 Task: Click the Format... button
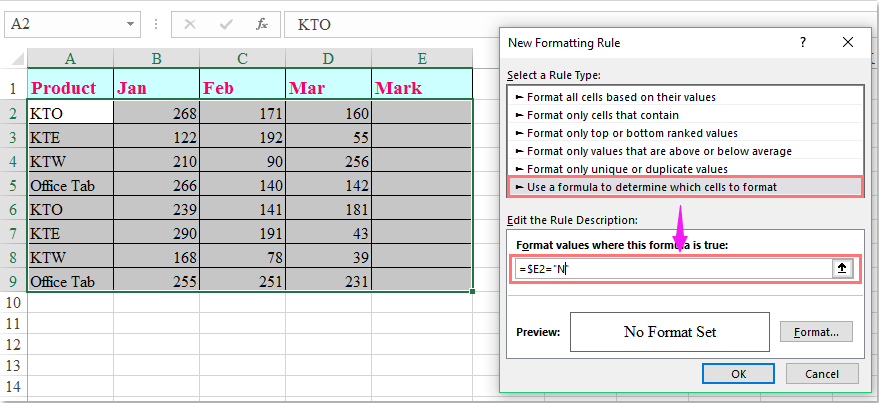[816, 332]
